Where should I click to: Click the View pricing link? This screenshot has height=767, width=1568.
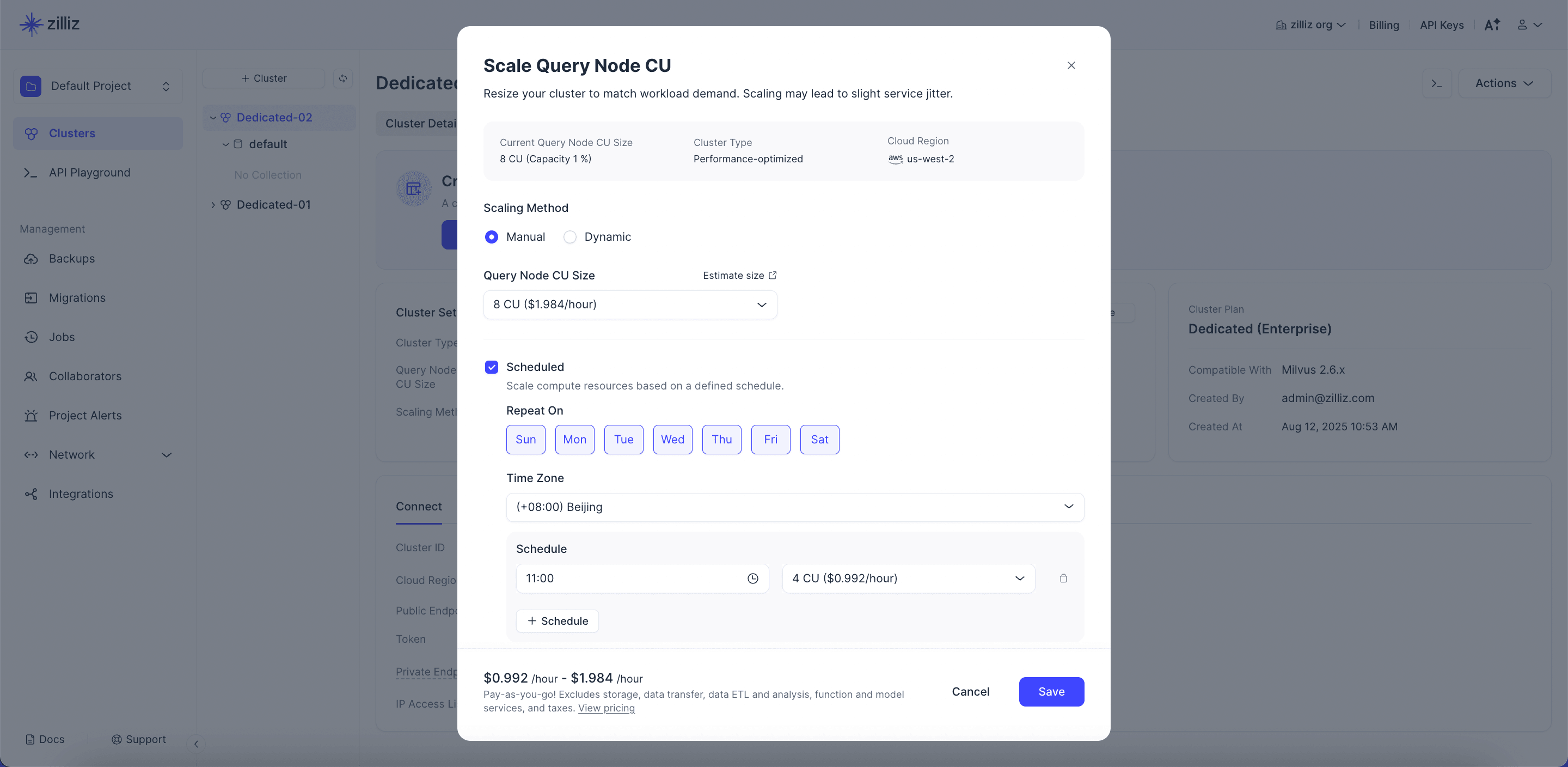click(607, 708)
